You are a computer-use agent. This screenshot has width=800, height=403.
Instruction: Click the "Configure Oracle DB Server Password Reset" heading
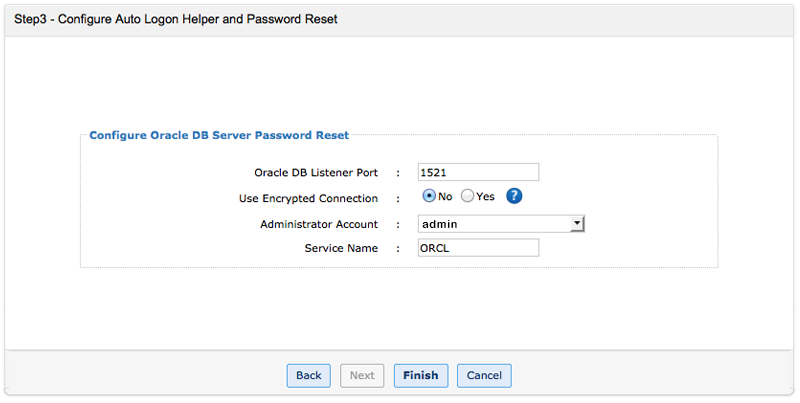tap(219, 135)
